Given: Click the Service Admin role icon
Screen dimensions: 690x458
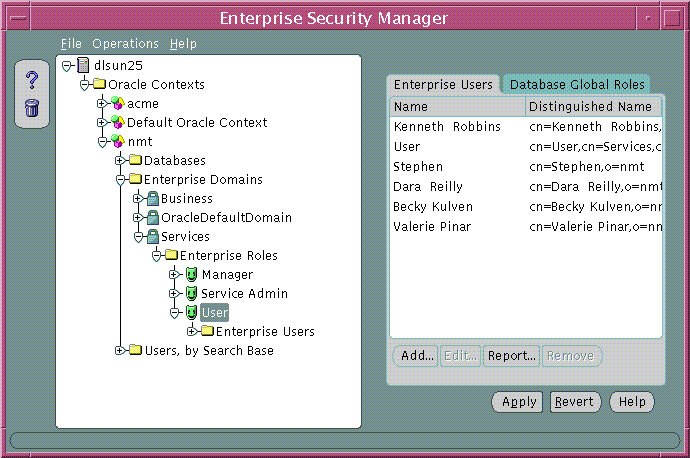Looking at the screenshot, I should pyautogui.click(x=191, y=294).
